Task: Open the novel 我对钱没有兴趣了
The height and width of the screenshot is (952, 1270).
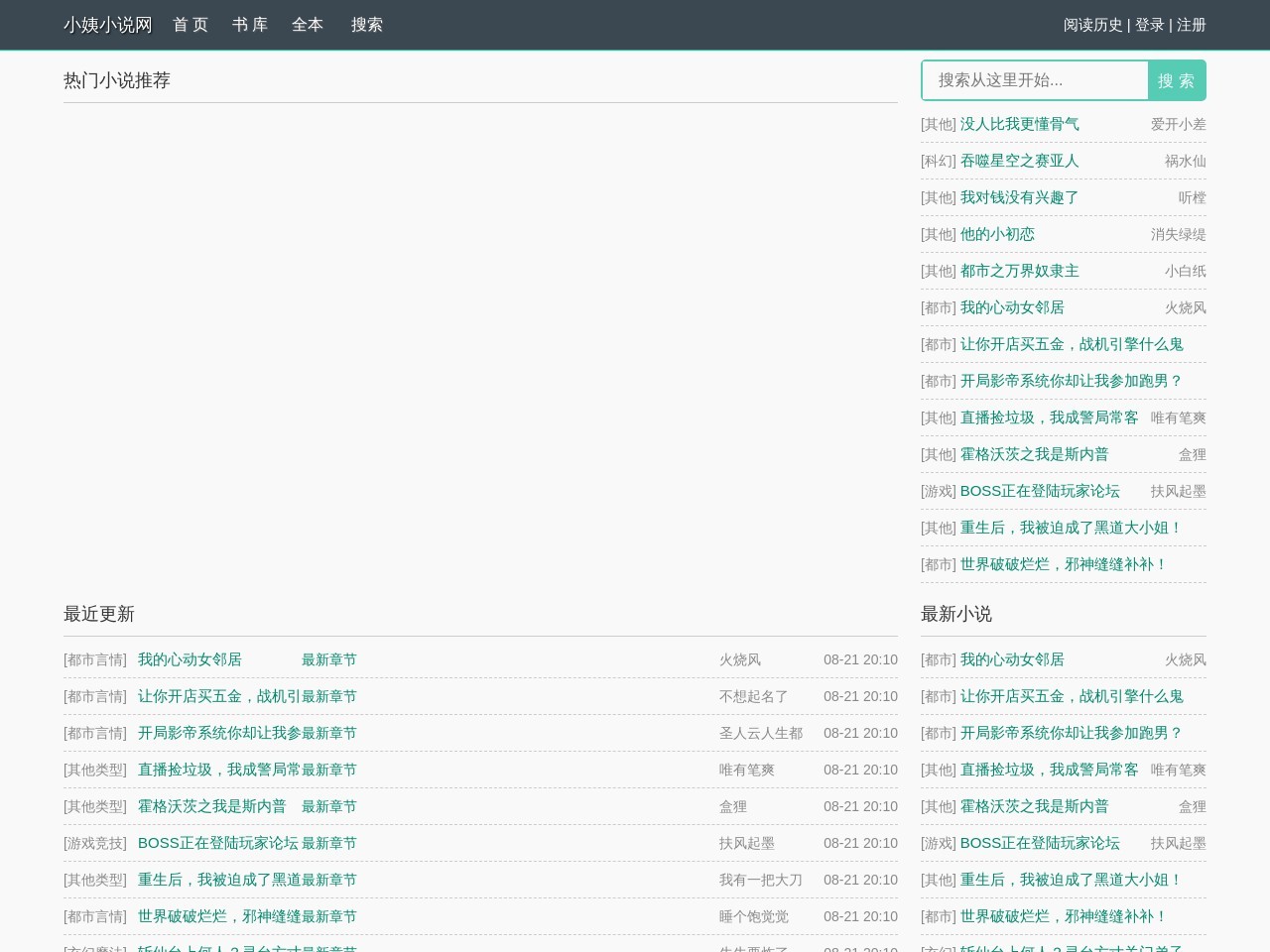Action: click(1019, 197)
